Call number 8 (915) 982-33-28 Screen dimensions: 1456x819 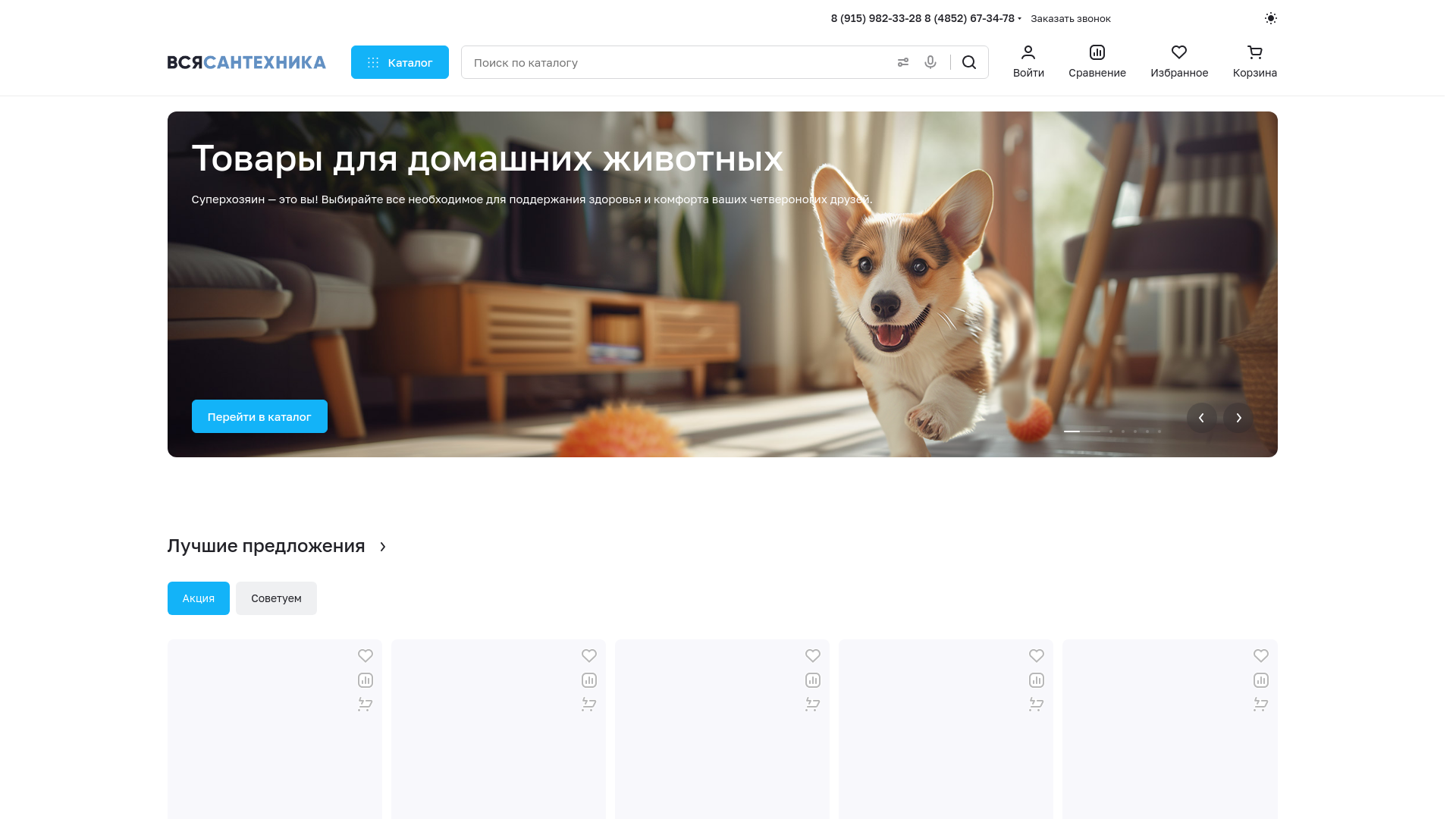[x=876, y=18]
